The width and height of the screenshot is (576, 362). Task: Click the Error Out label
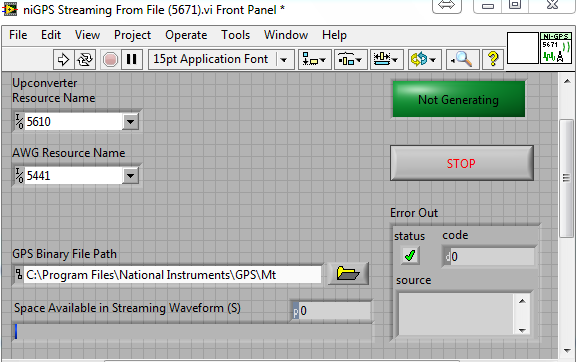point(414,213)
